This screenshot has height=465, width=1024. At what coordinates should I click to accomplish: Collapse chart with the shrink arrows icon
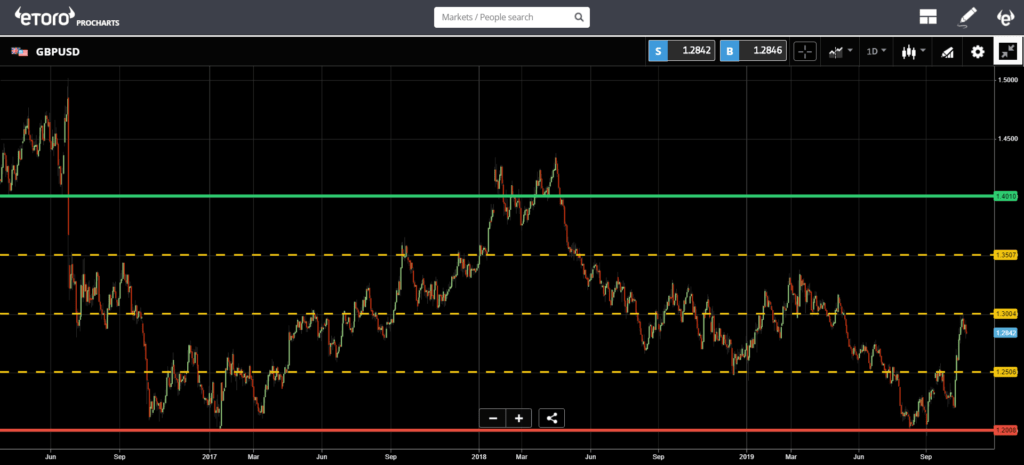pyautogui.click(x=1006, y=51)
